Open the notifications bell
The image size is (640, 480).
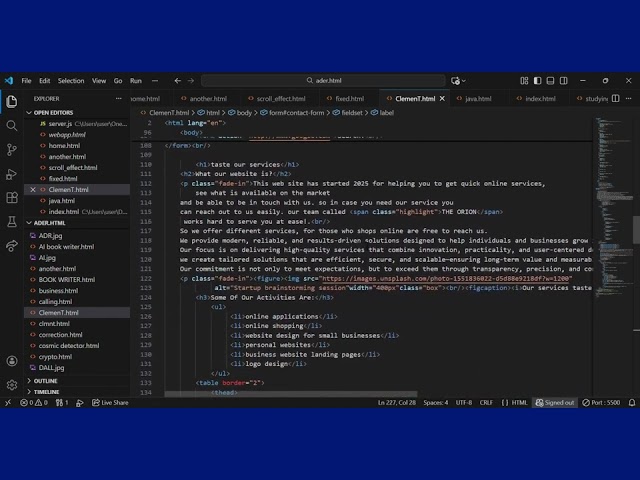point(631,402)
